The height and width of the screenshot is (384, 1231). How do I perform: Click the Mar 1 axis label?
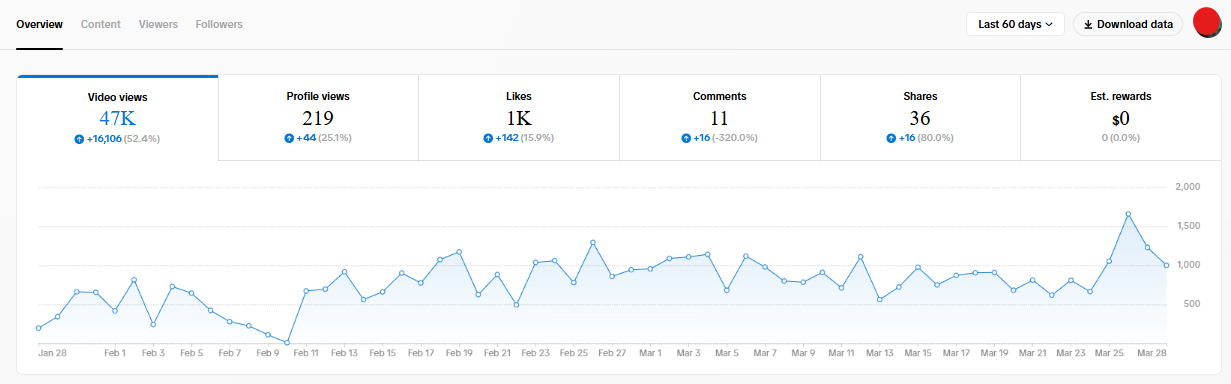650,353
